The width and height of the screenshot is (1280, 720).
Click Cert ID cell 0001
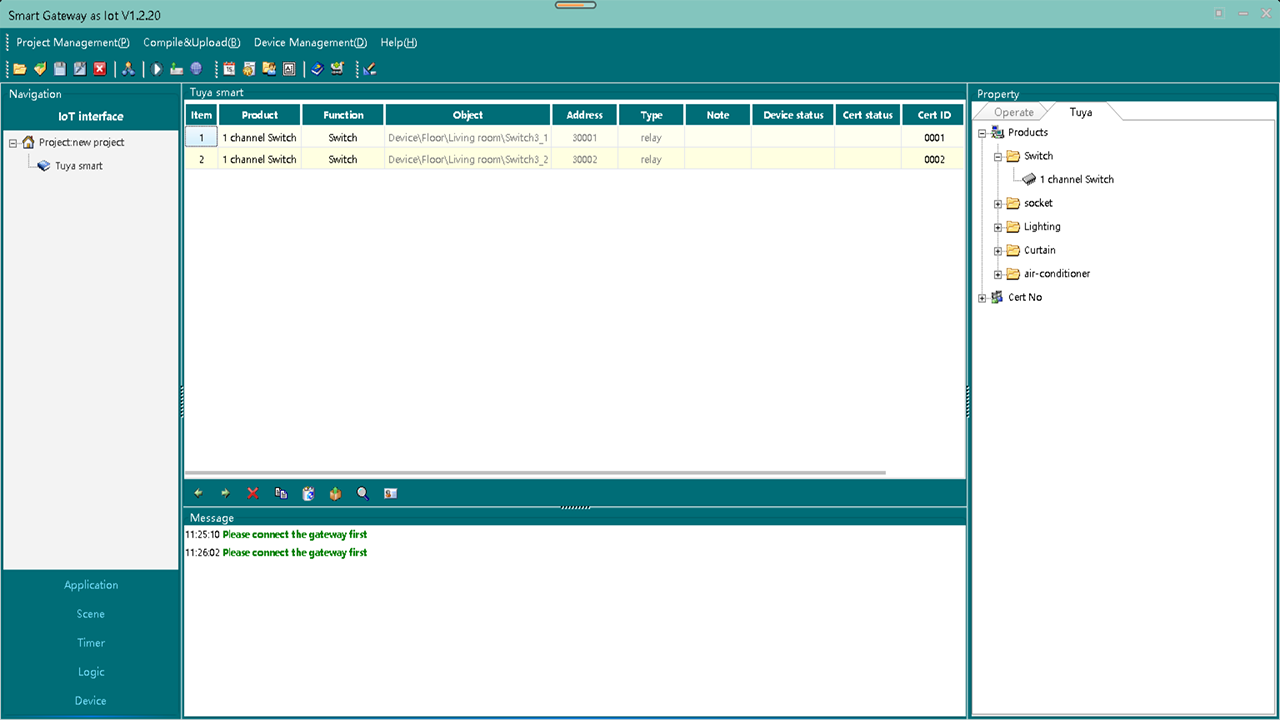[x=934, y=138]
